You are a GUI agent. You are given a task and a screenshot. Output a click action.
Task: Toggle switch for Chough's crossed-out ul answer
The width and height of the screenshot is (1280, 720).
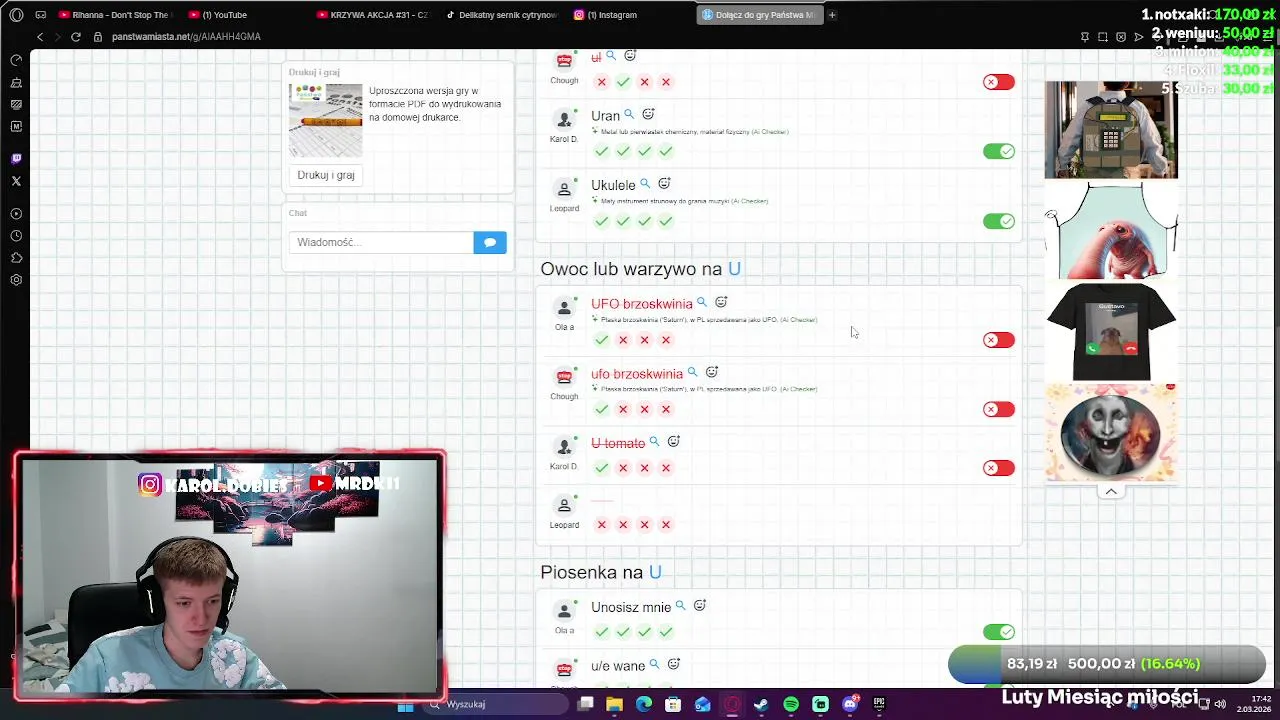[x=999, y=82]
